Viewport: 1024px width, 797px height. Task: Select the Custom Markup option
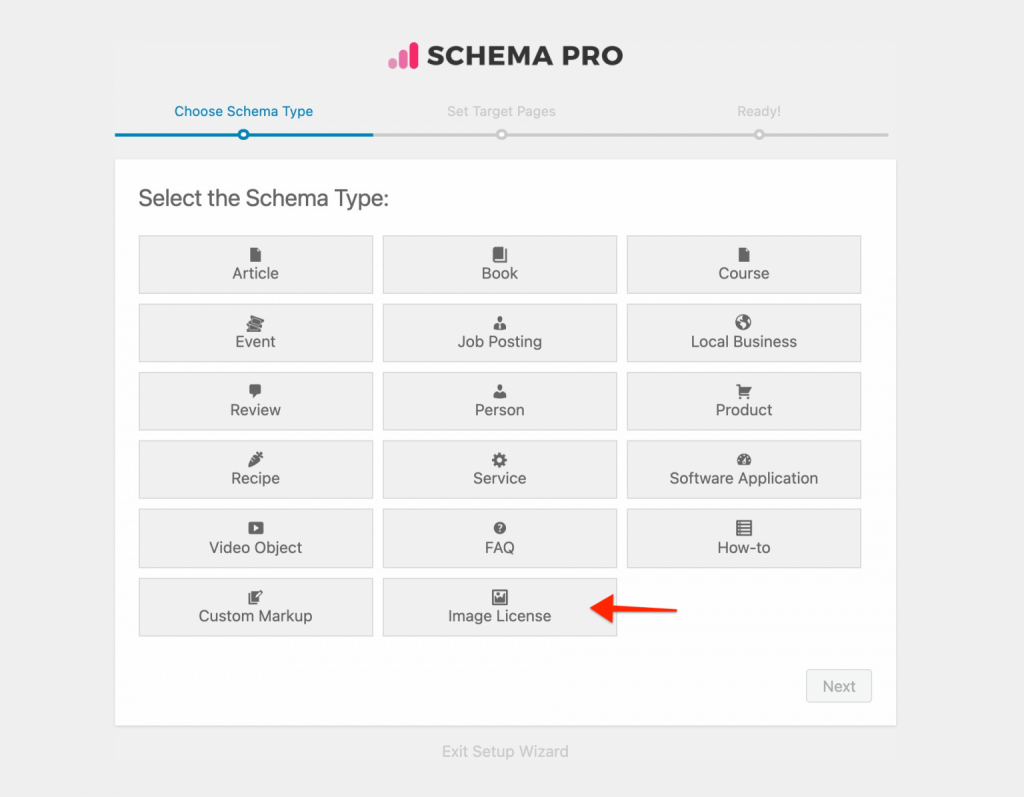(x=255, y=607)
